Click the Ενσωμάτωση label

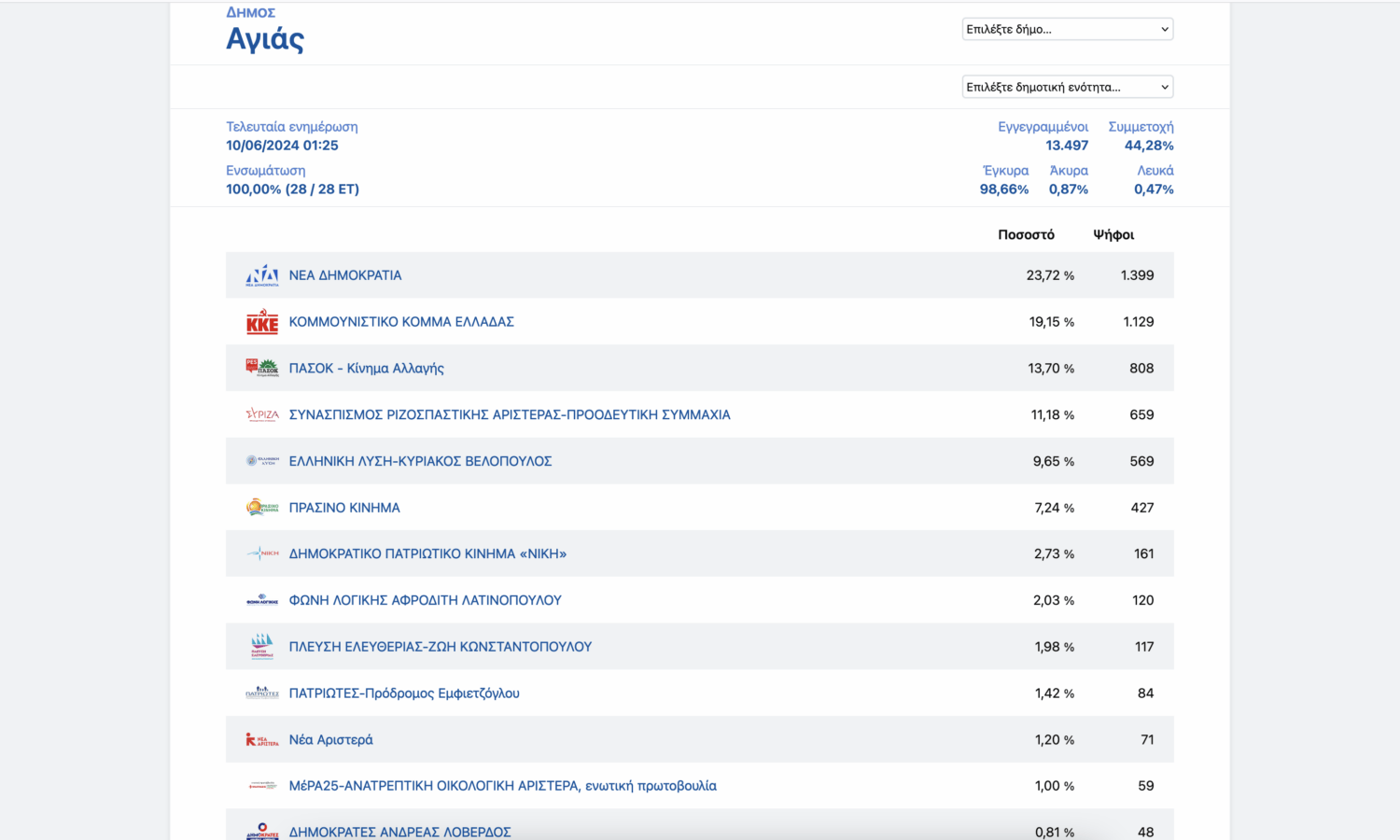coord(266,171)
